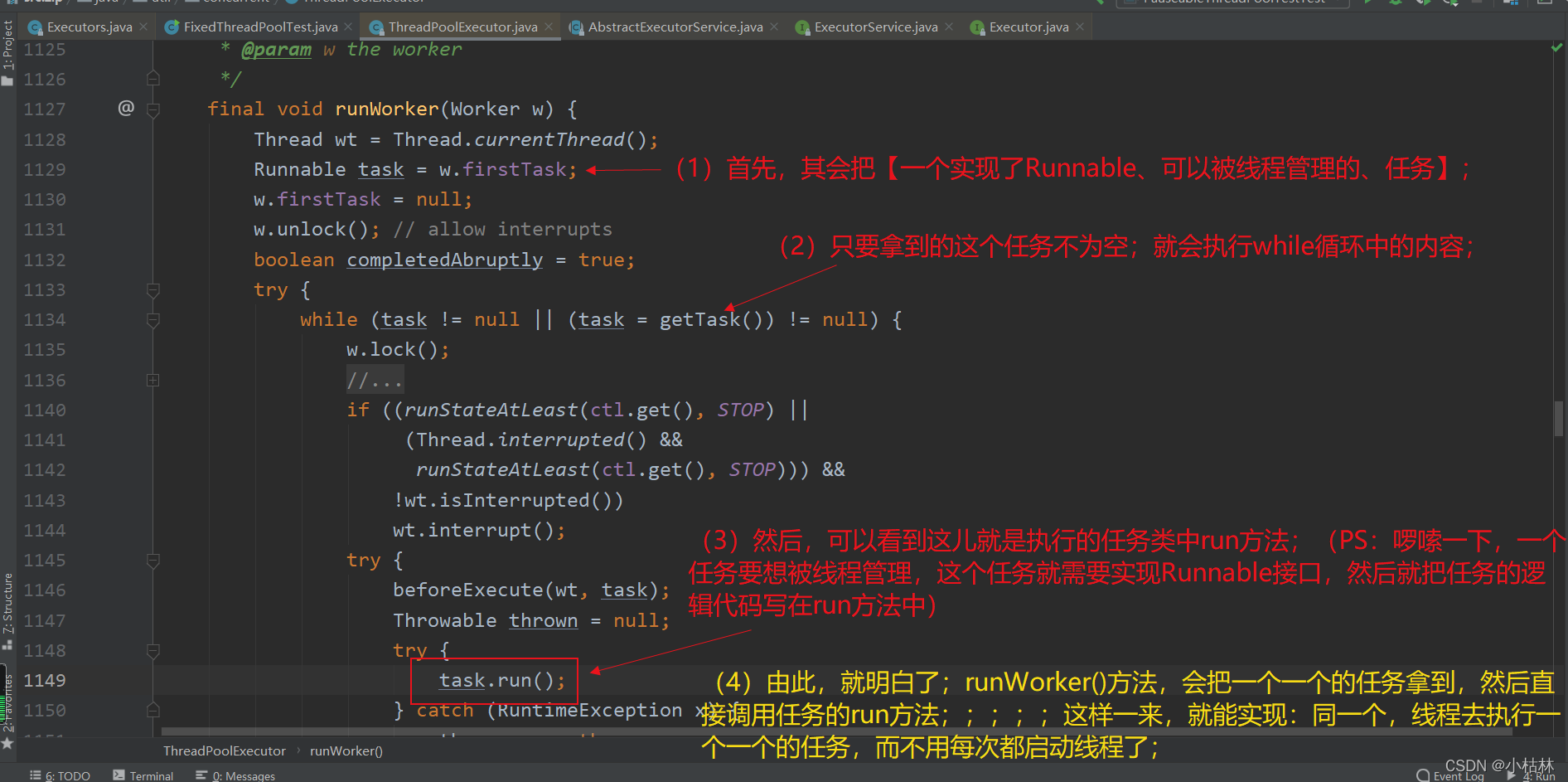Click line number 1140 in the gutter
This screenshot has width=1568, height=782.
click(x=45, y=410)
